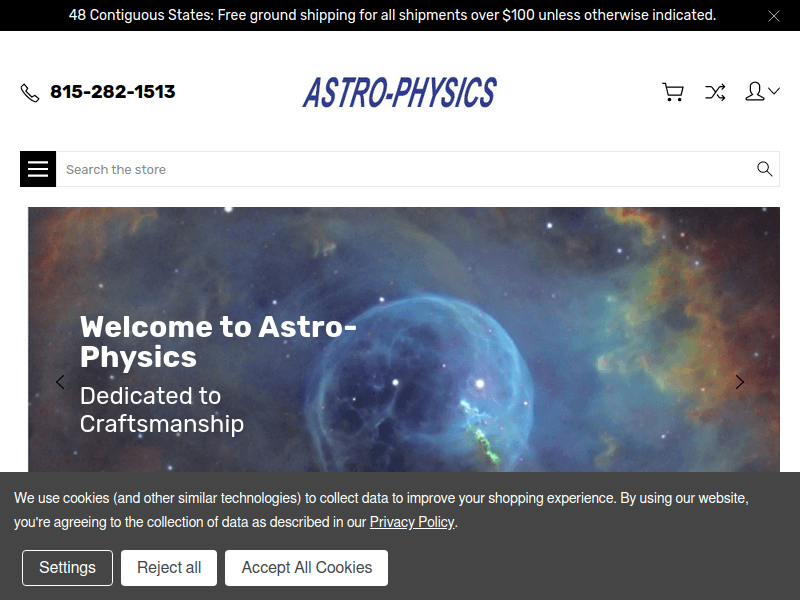Screen dimensions: 800x600
Task: Click the compare products shuffle icon
Action: 714,91
